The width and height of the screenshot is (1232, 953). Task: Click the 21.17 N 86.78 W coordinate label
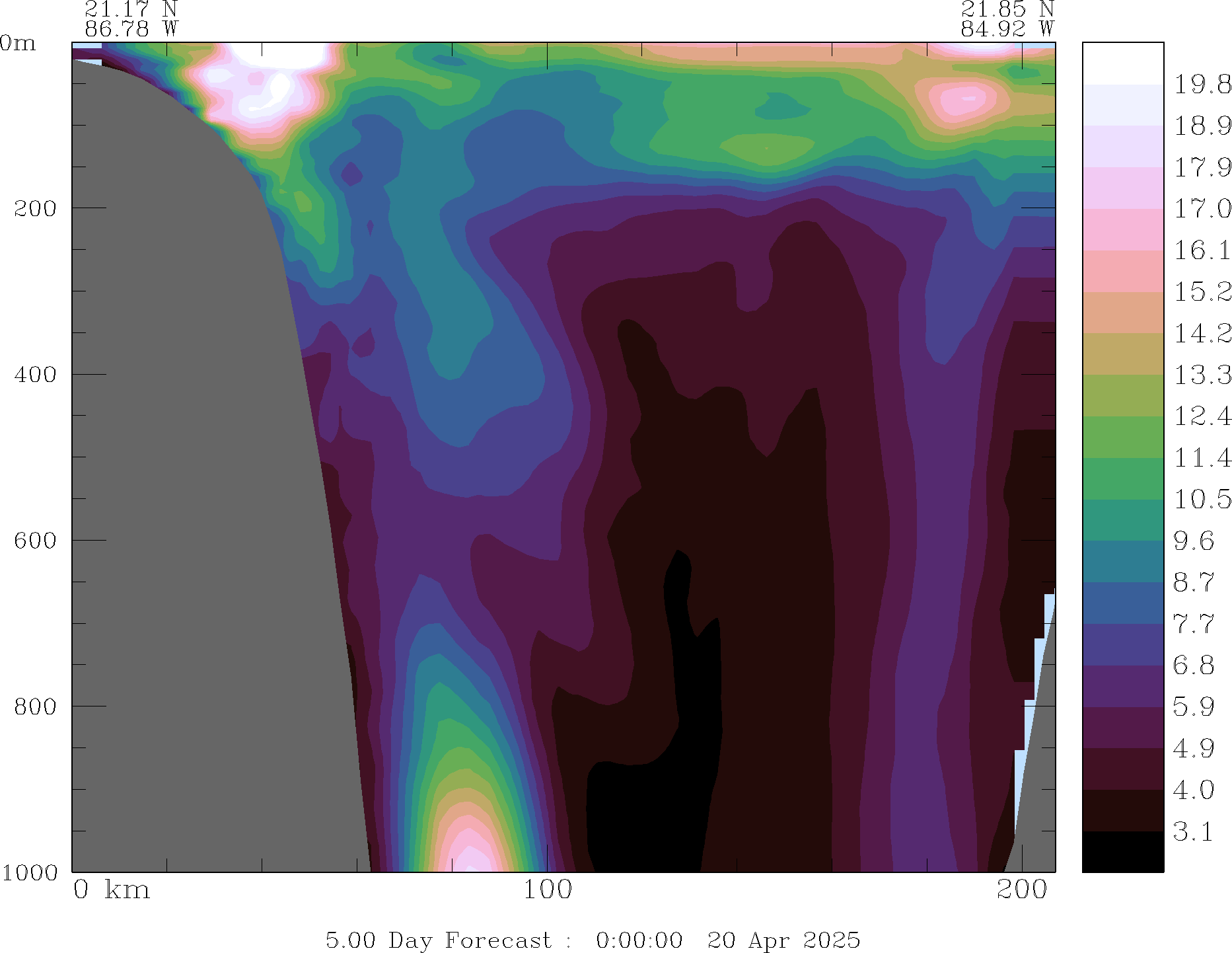131,19
